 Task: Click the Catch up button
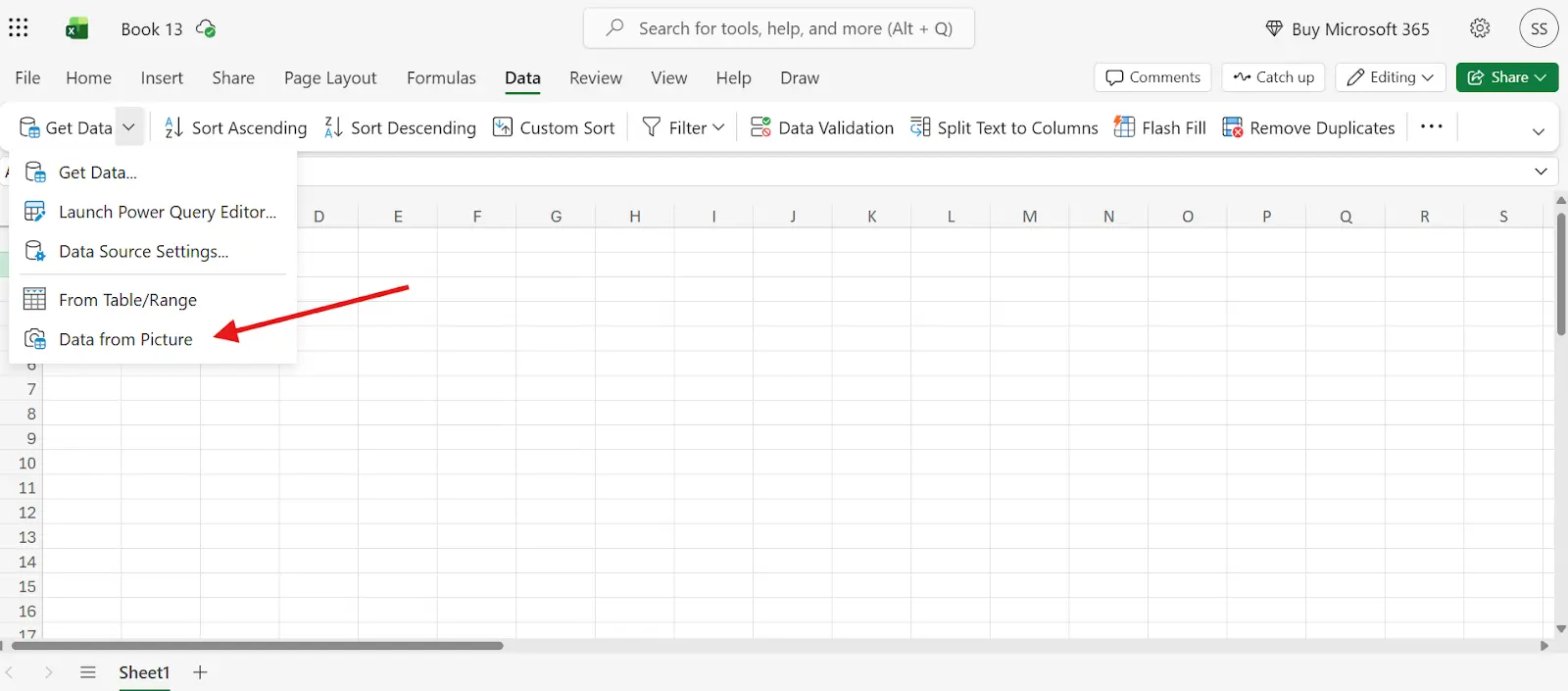pos(1273,77)
